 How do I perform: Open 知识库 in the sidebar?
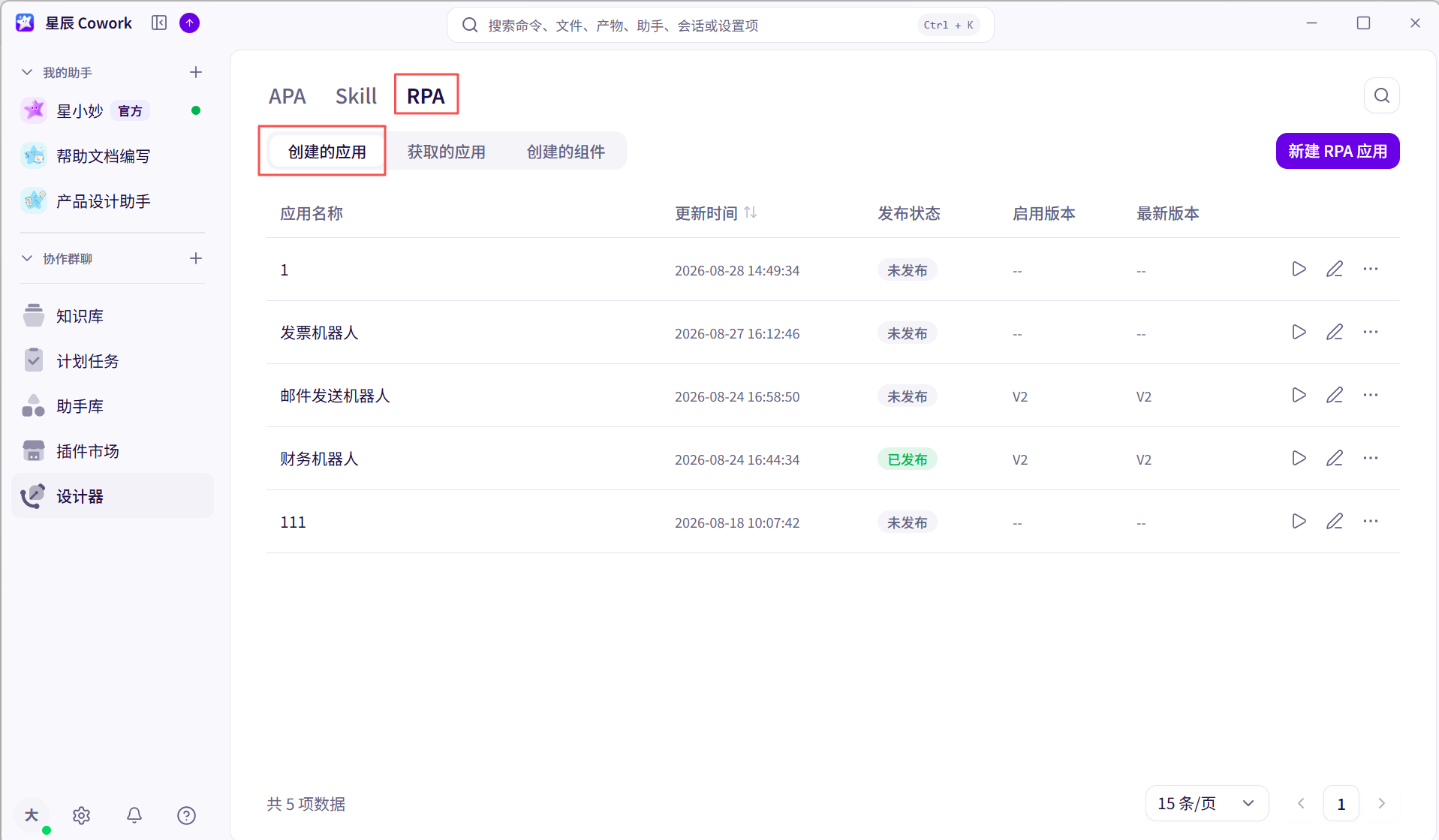click(113, 316)
